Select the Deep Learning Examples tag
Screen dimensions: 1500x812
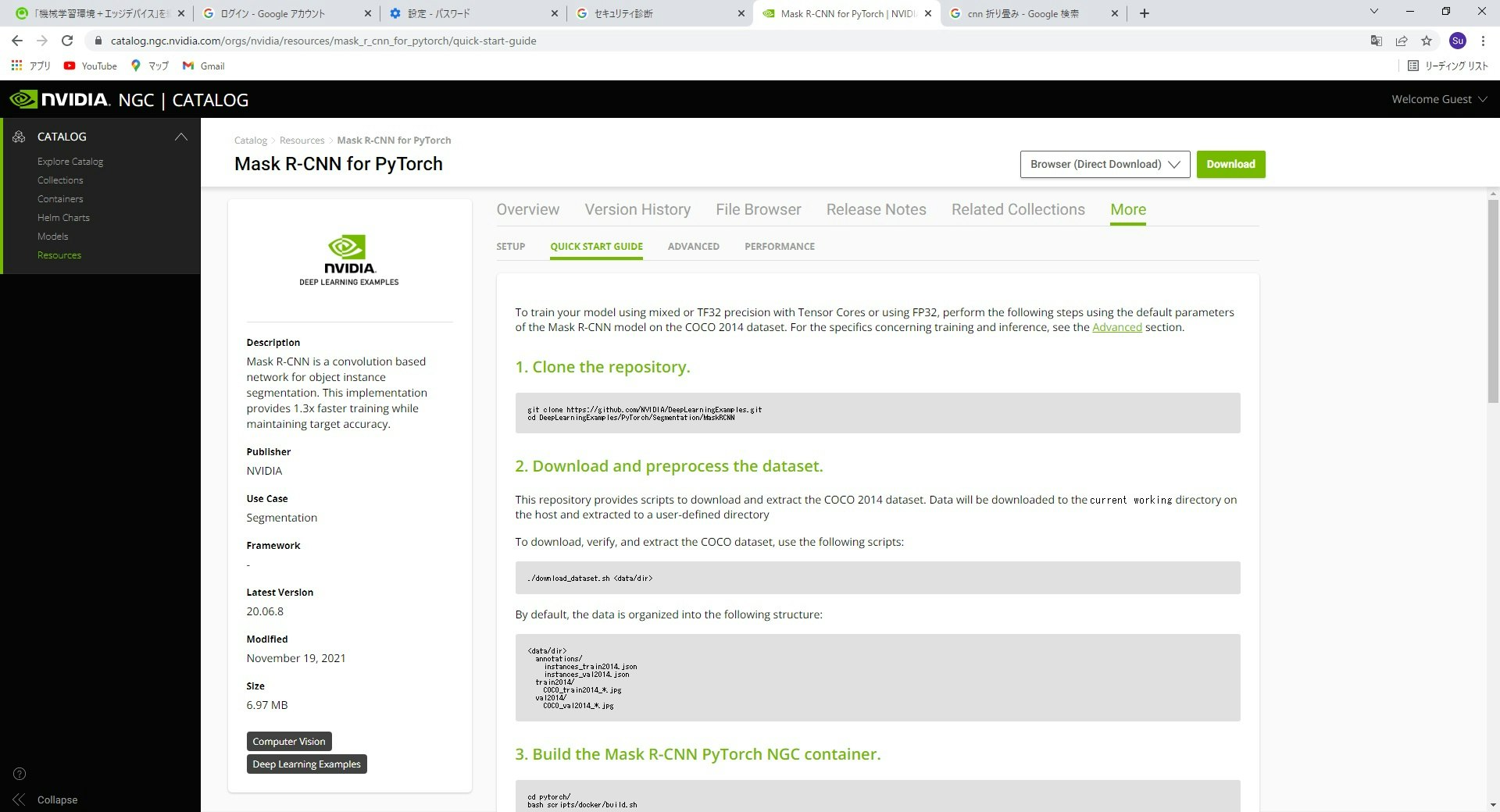(305, 764)
